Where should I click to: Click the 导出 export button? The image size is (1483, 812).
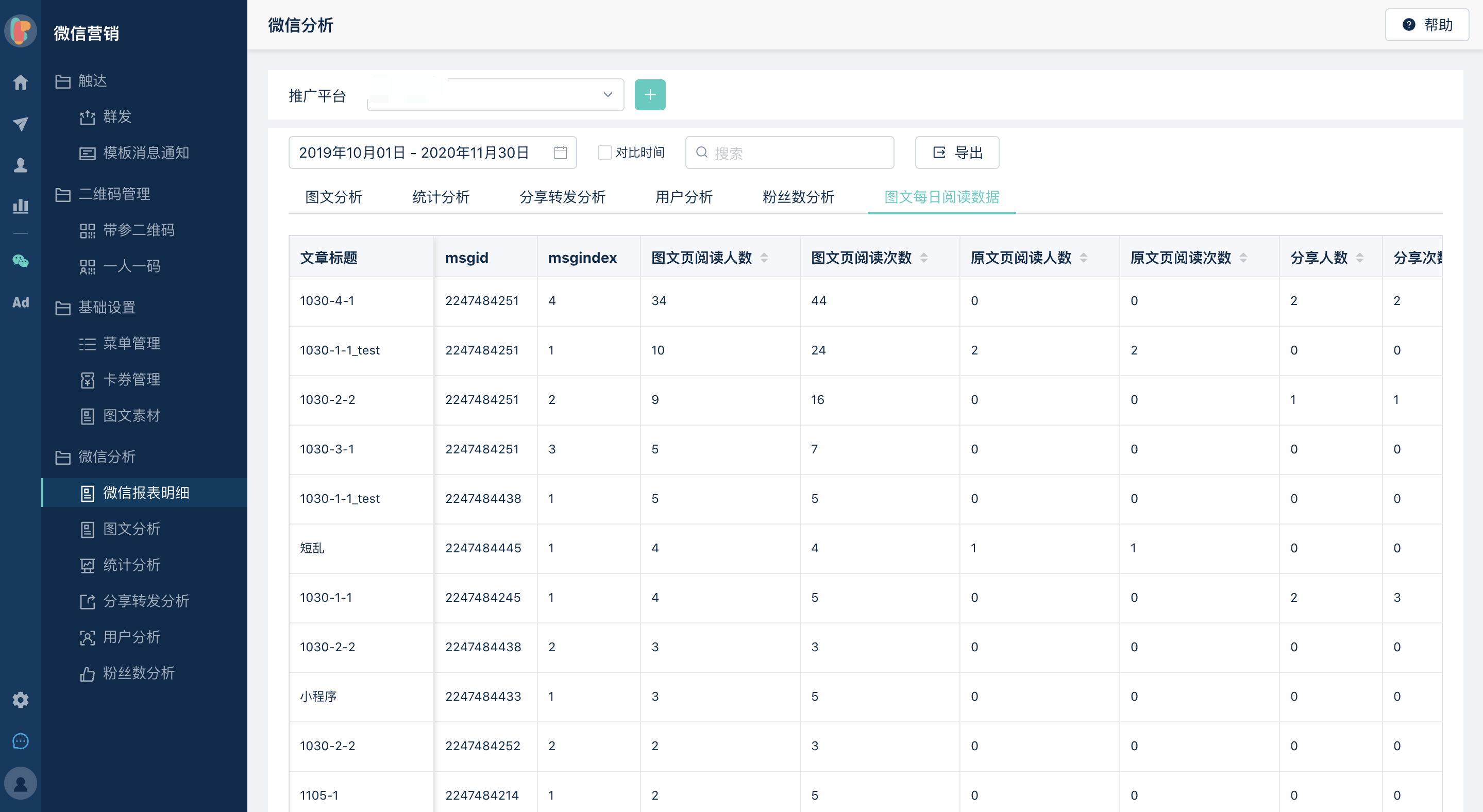957,153
